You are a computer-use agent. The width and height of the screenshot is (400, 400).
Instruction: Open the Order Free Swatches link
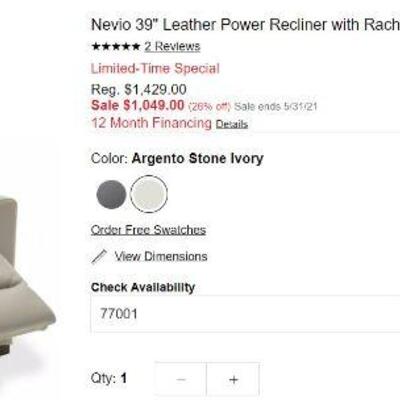[148, 230]
